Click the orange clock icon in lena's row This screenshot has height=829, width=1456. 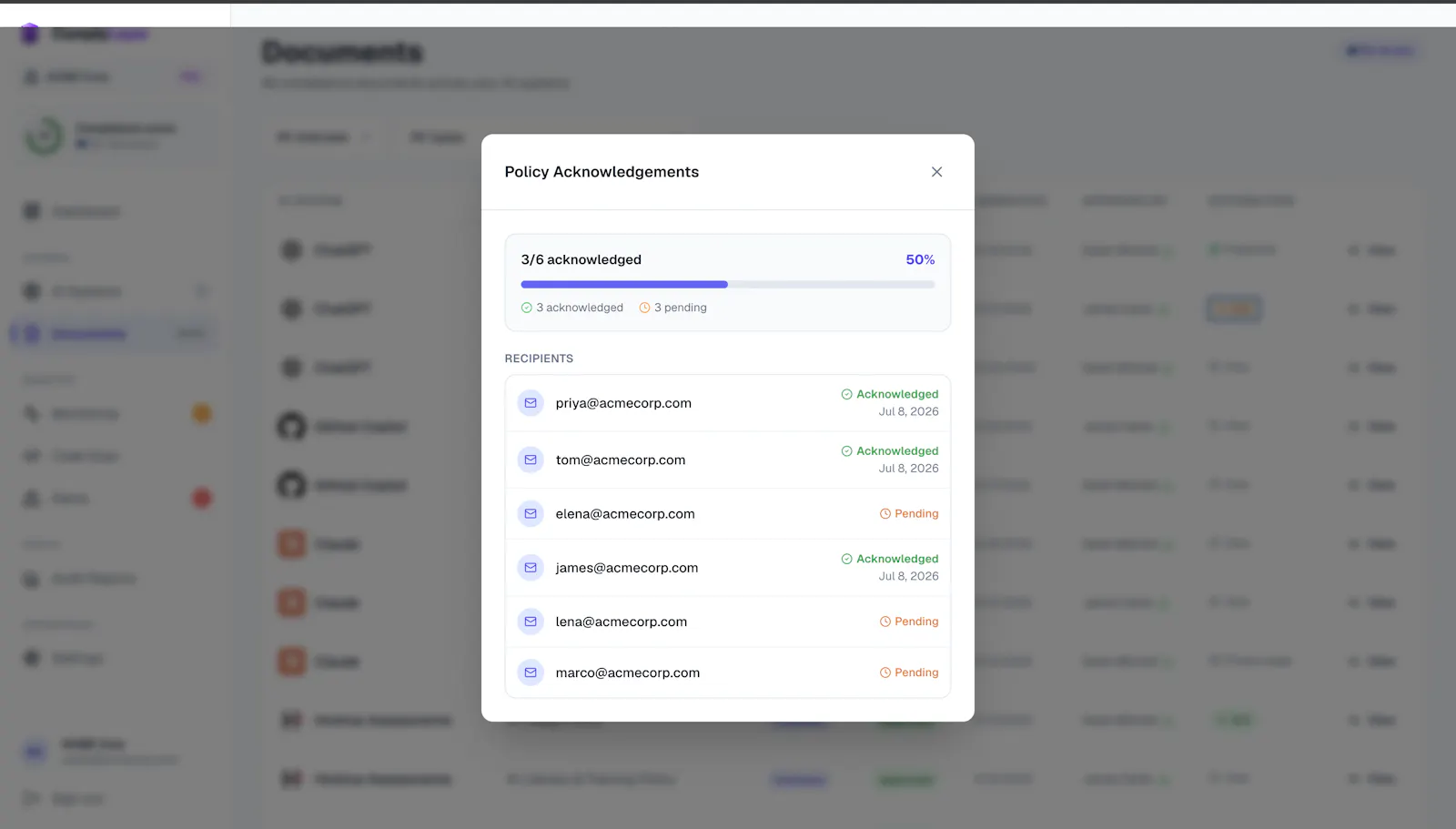point(885,622)
